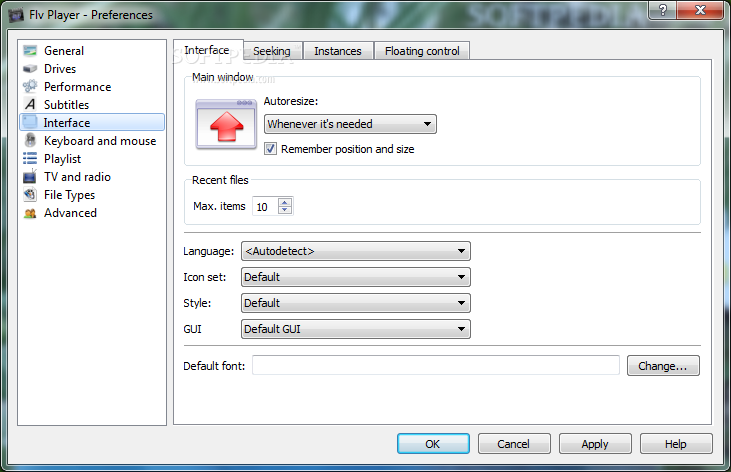This screenshot has height=472, width=731.
Task: Click the Drives category icon
Action: click(30, 69)
